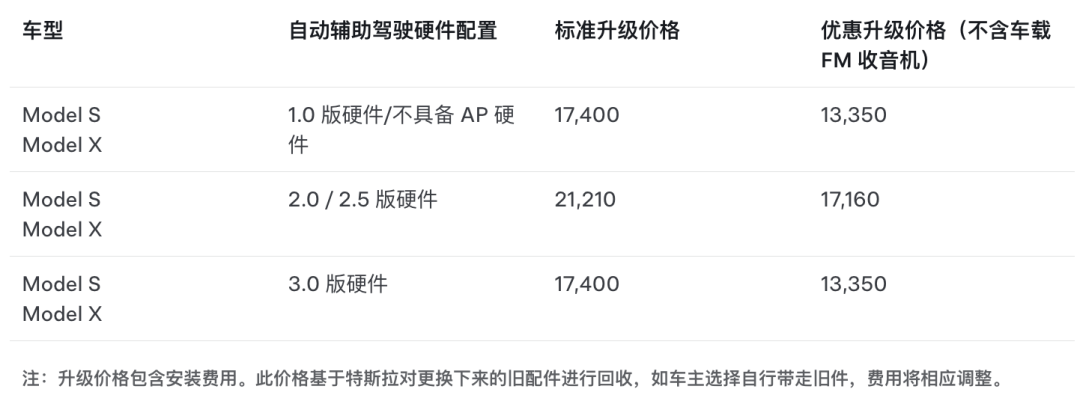This screenshot has width=1080, height=404.
Task: Click Model S in the 1.0 hardware row
Action: (62, 115)
